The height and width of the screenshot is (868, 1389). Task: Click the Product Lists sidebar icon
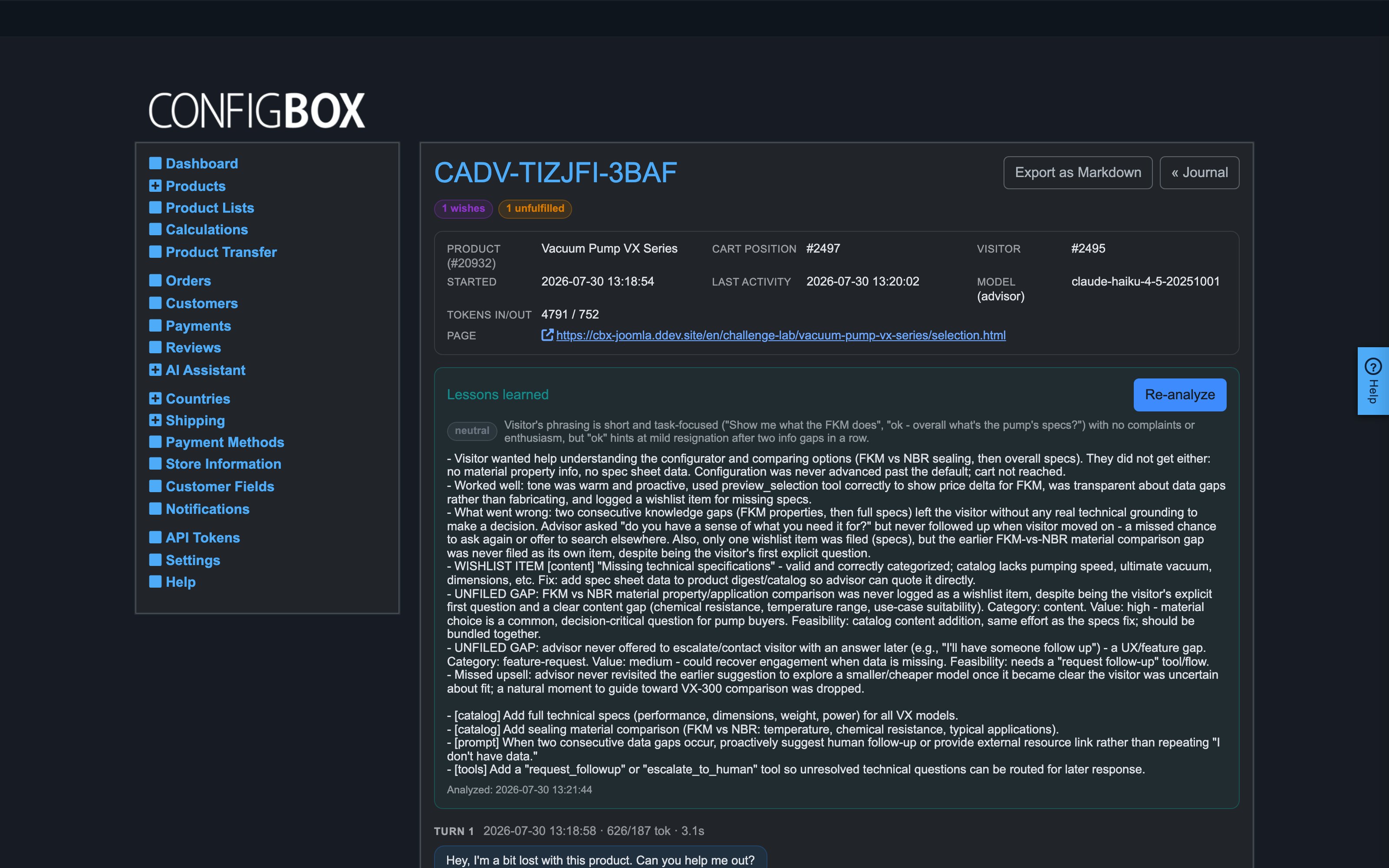[x=155, y=207]
